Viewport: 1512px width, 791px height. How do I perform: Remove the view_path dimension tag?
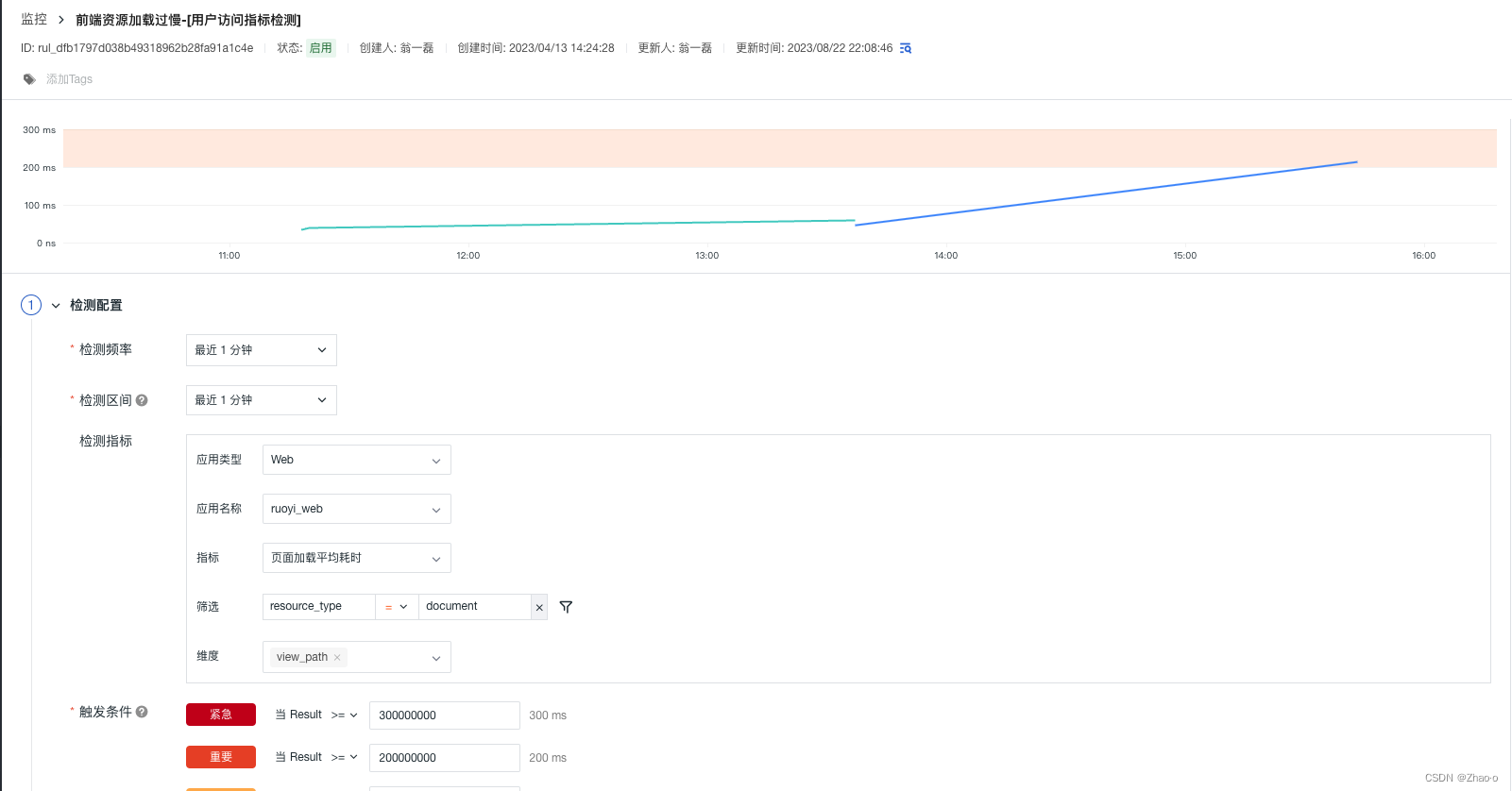[337, 657]
